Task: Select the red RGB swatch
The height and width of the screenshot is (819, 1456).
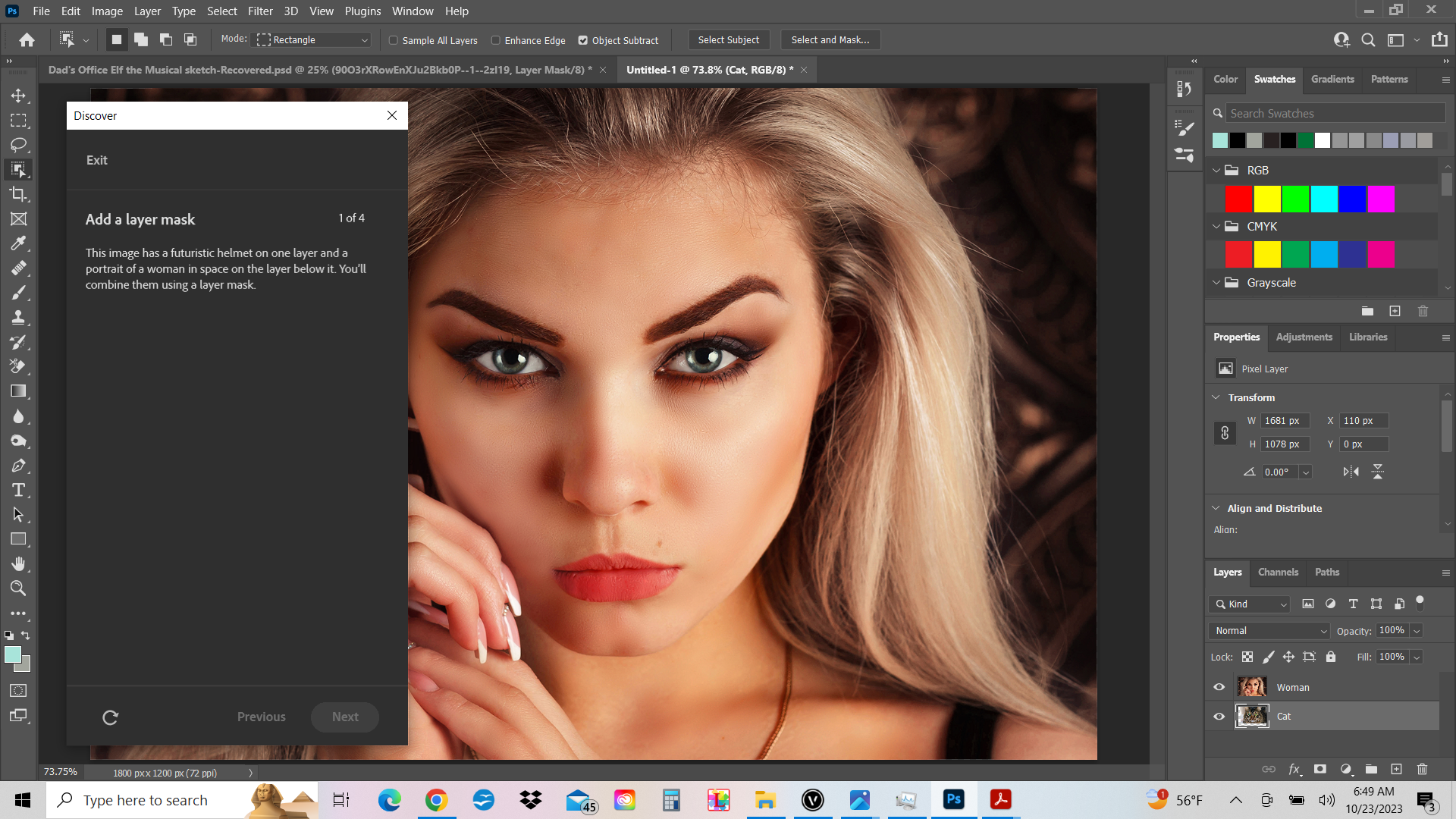Action: tap(1238, 199)
